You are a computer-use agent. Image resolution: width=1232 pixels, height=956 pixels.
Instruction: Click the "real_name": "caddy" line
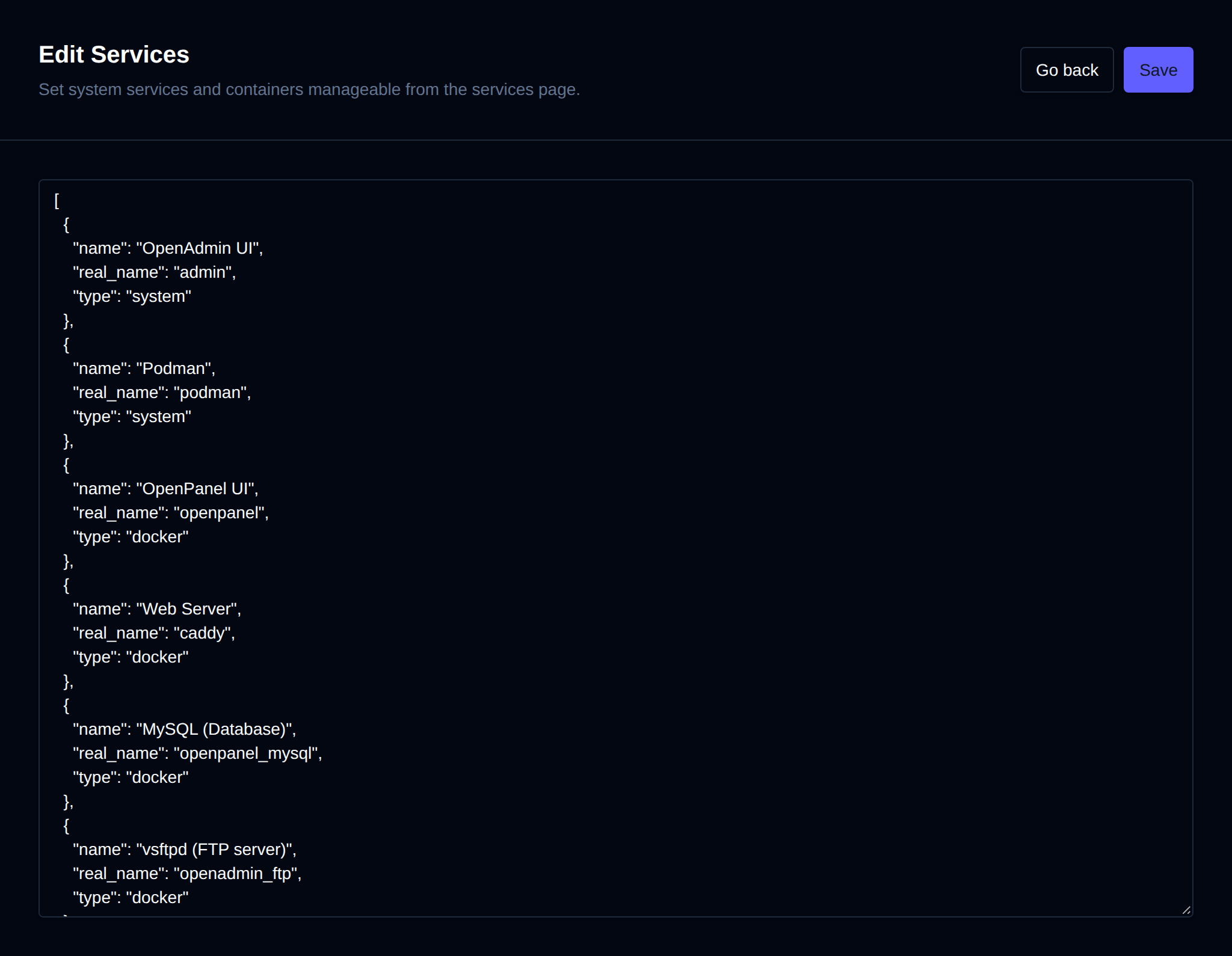click(154, 633)
